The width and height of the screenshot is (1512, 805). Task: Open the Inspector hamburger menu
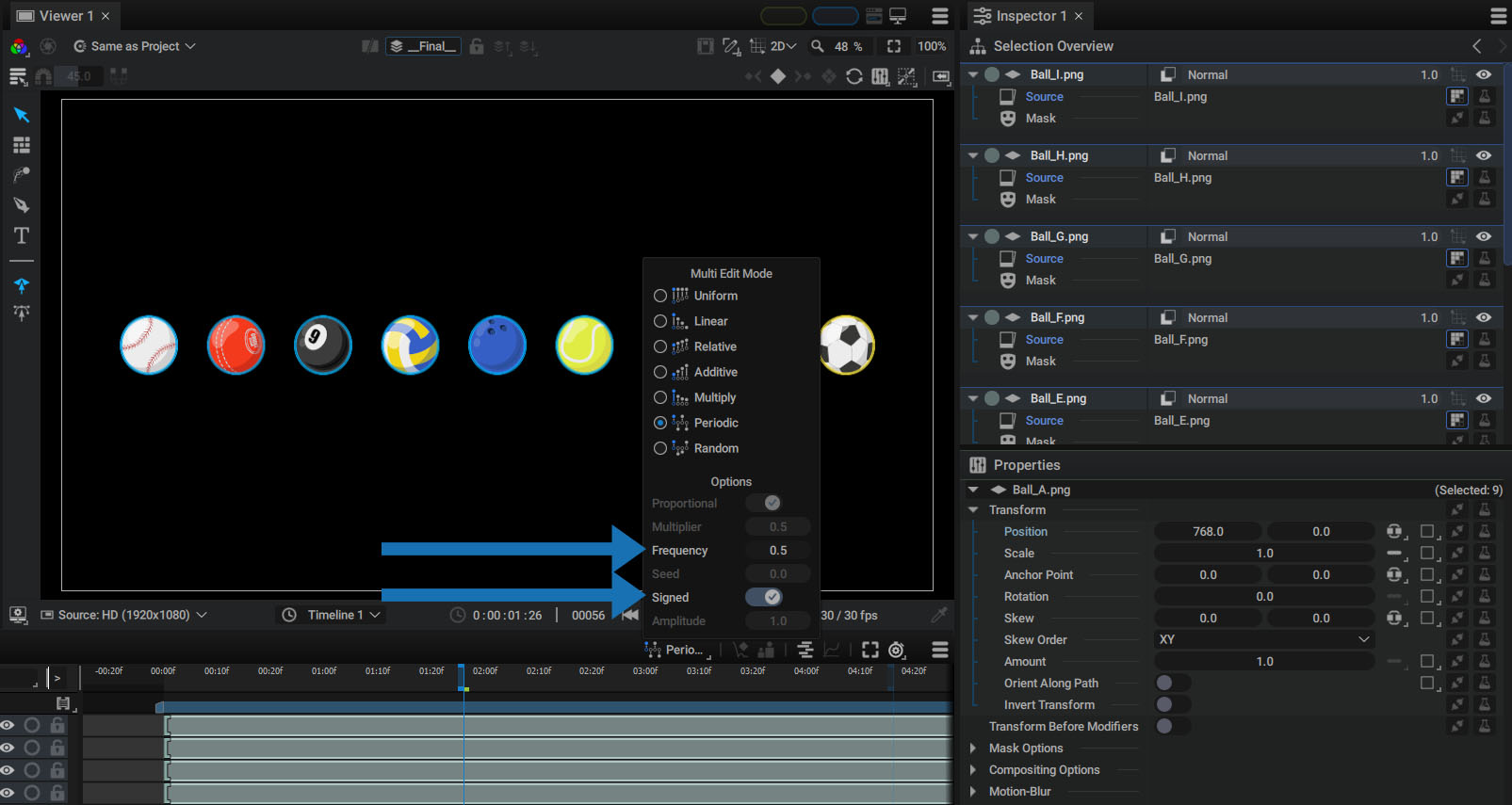pyautogui.click(x=1499, y=16)
